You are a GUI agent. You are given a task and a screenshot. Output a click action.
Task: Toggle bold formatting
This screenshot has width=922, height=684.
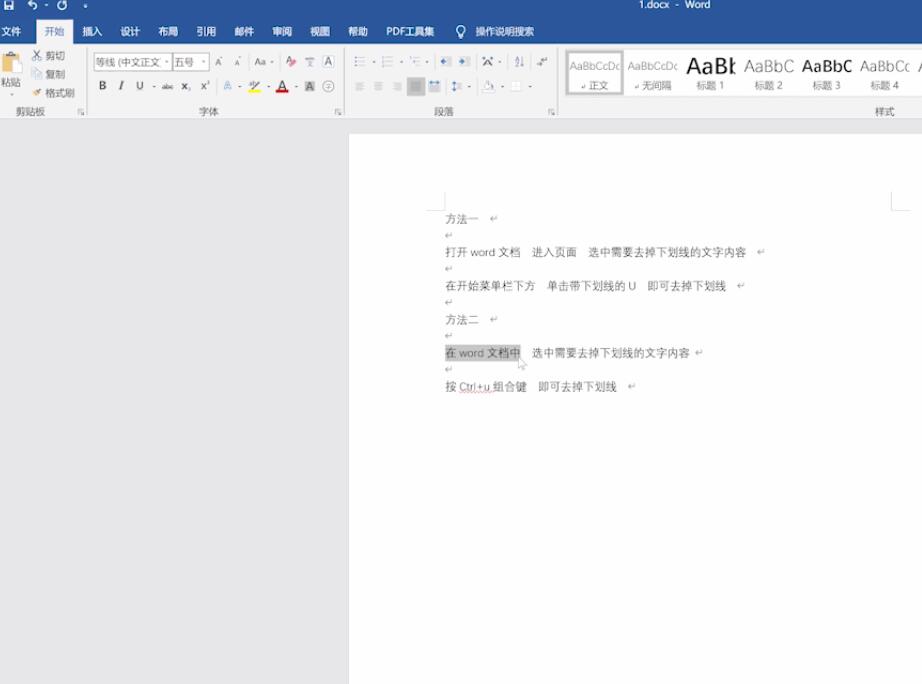(x=102, y=86)
